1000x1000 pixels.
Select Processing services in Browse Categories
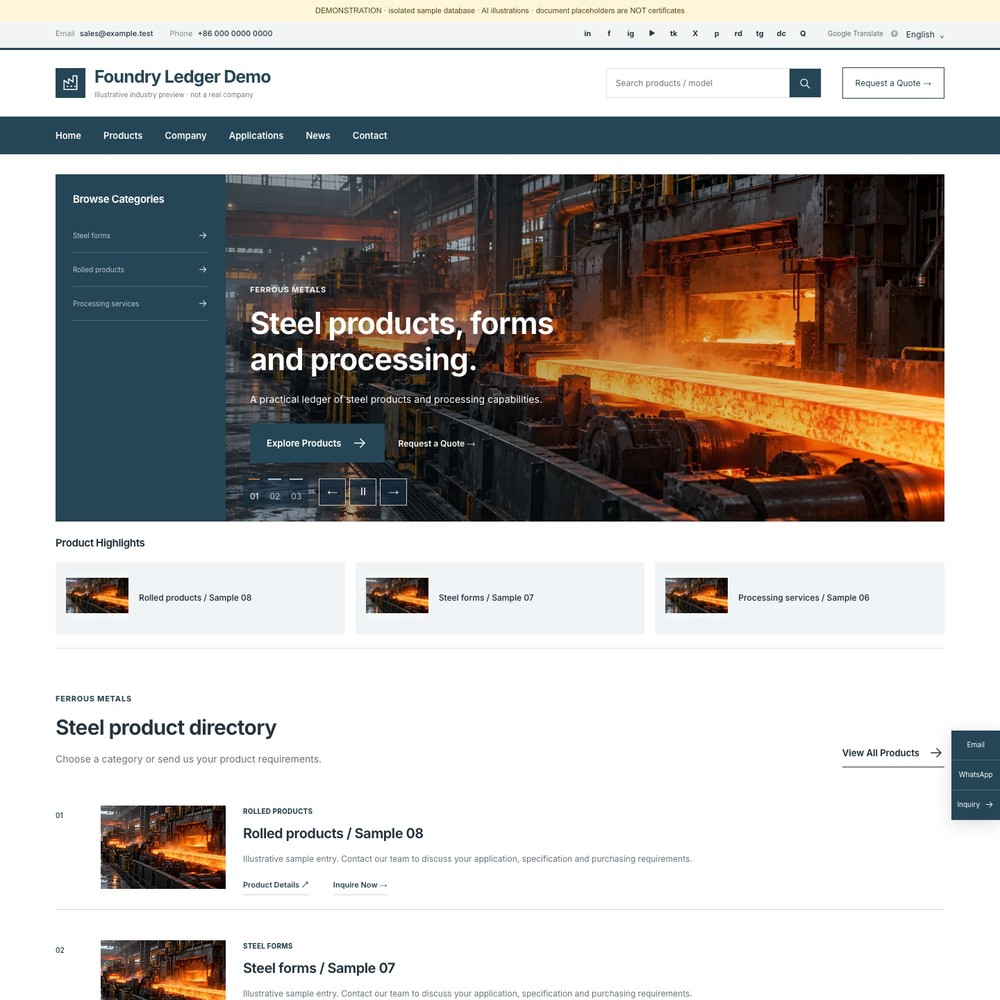[x=140, y=304]
